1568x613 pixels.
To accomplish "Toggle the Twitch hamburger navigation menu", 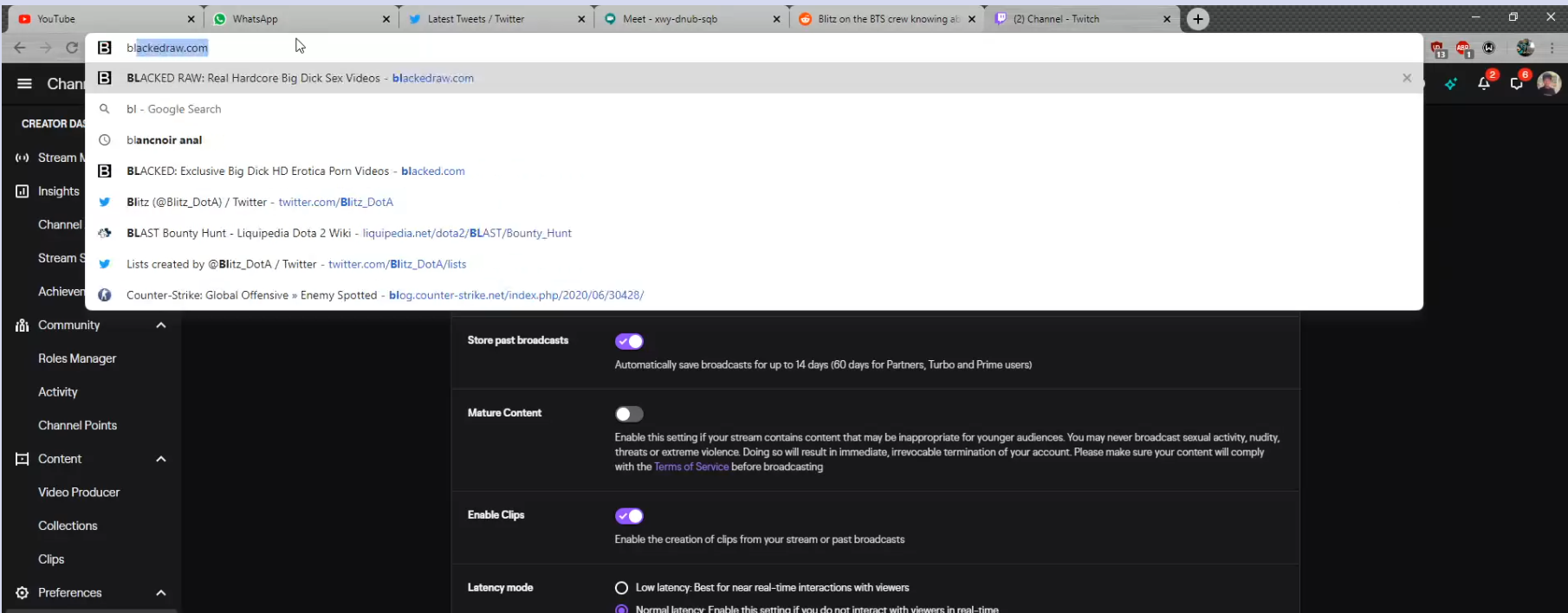I will tap(24, 83).
